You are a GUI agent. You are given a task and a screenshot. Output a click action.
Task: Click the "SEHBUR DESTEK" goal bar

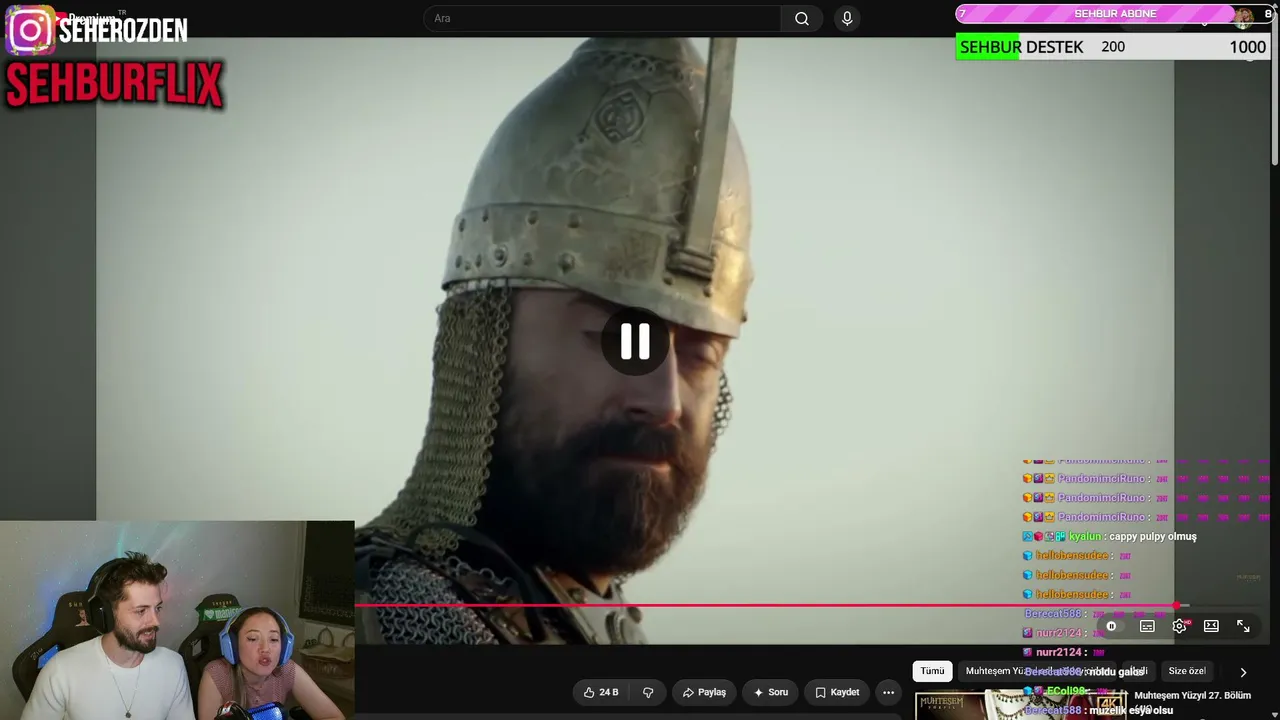click(x=1113, y=47)
